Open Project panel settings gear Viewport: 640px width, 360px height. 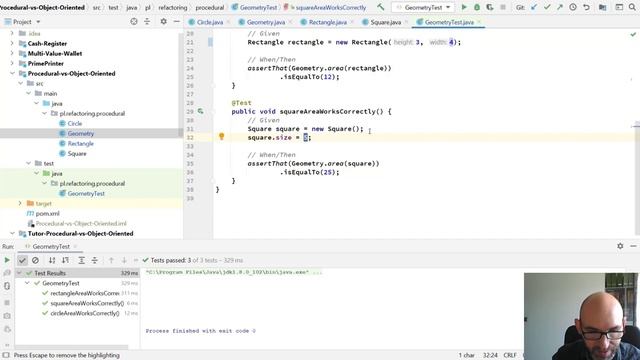click(x=163, y=22)
